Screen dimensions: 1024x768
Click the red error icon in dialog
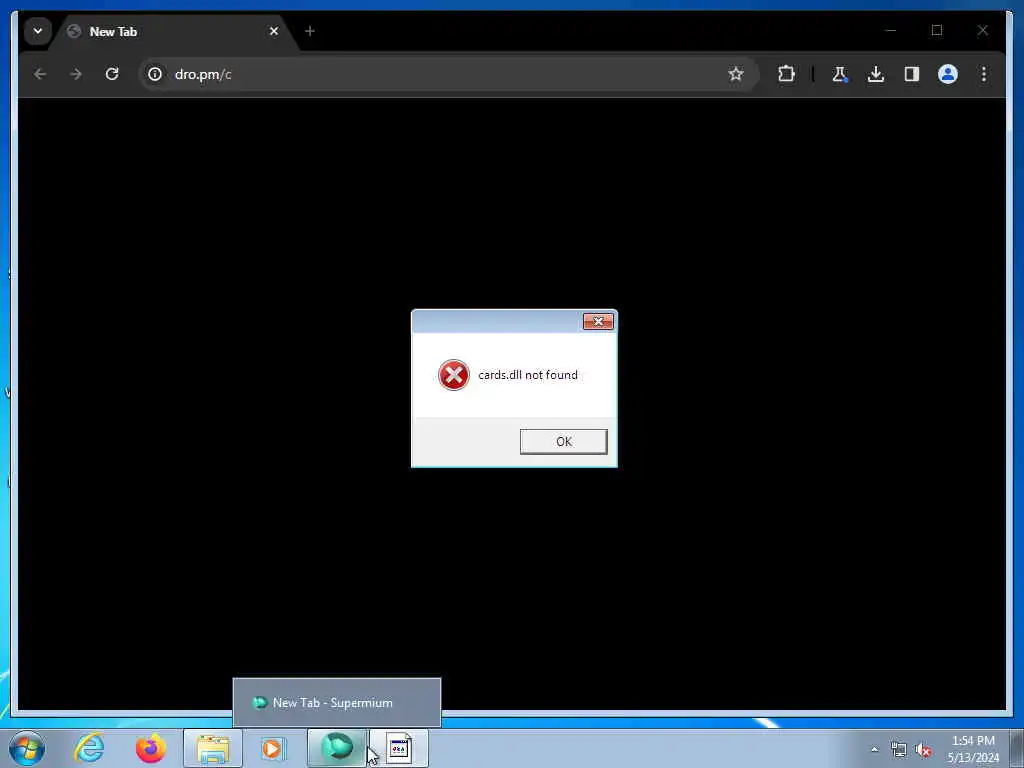[x=453, y=376]
